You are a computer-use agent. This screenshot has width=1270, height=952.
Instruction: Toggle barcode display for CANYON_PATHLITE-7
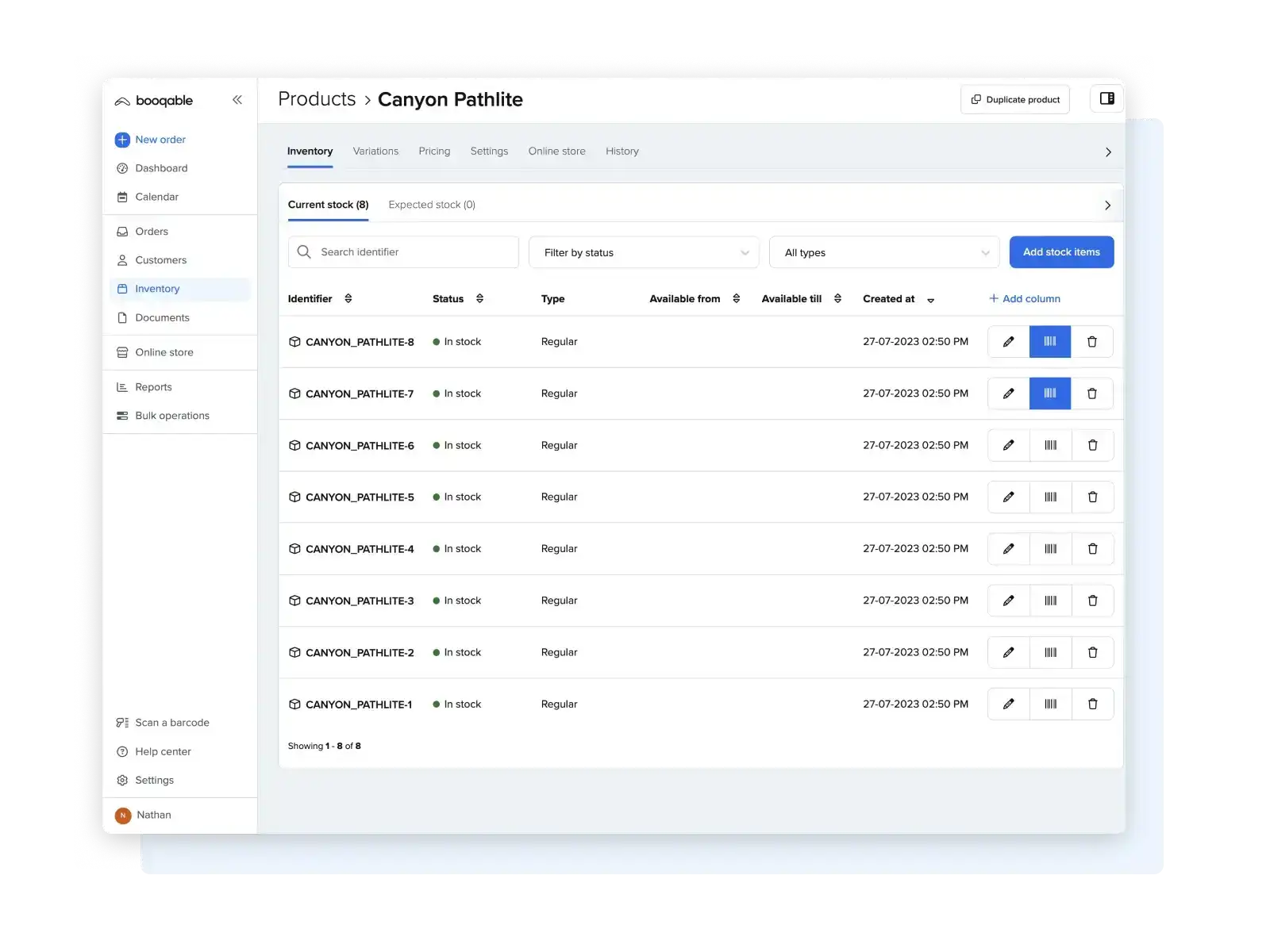pyautogui.click(x=1049, y=393)
